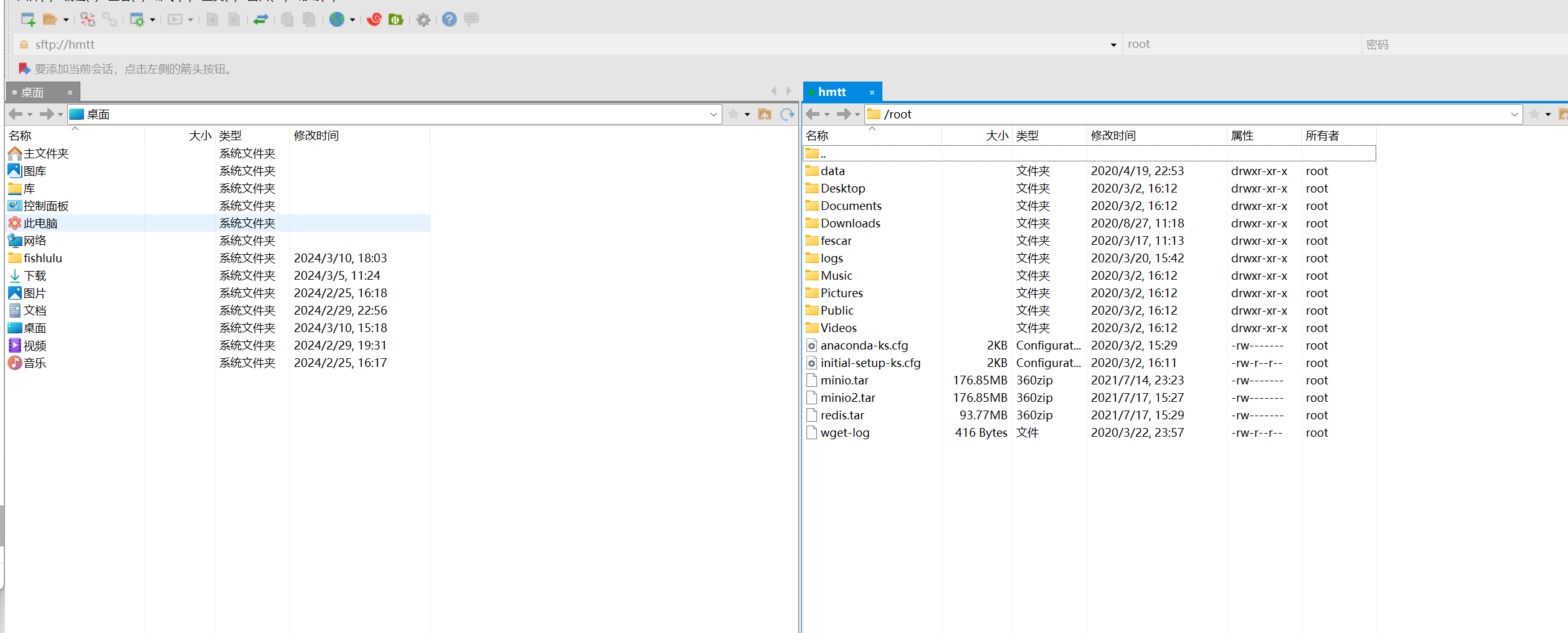Switch to the hmtt remote tab

tap(843, 92)
